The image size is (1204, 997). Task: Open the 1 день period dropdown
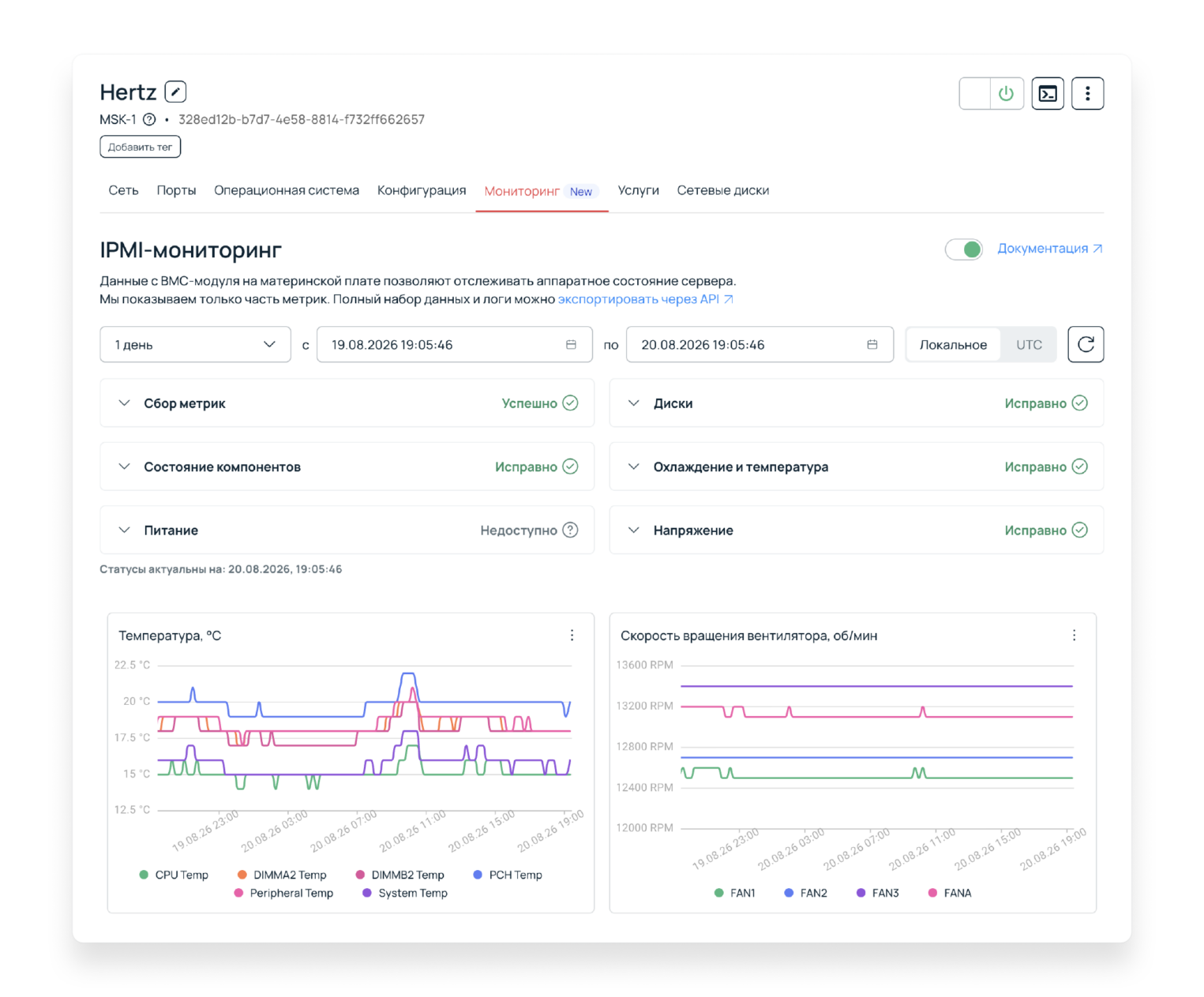(195, 345)
